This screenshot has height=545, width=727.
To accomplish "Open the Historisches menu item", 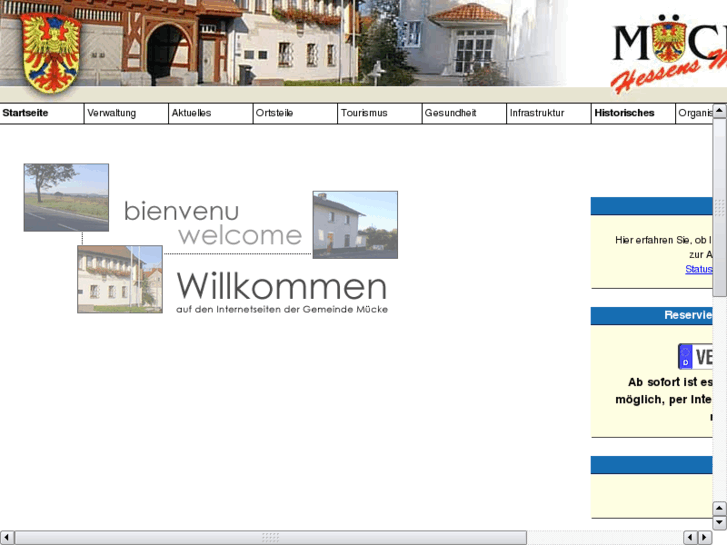I will (633, 113).
